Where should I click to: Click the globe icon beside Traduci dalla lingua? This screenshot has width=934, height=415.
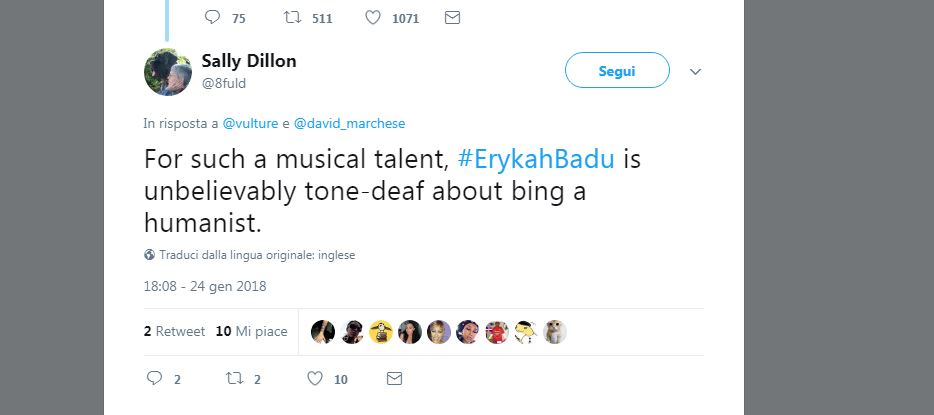click(x=149, y=255)
